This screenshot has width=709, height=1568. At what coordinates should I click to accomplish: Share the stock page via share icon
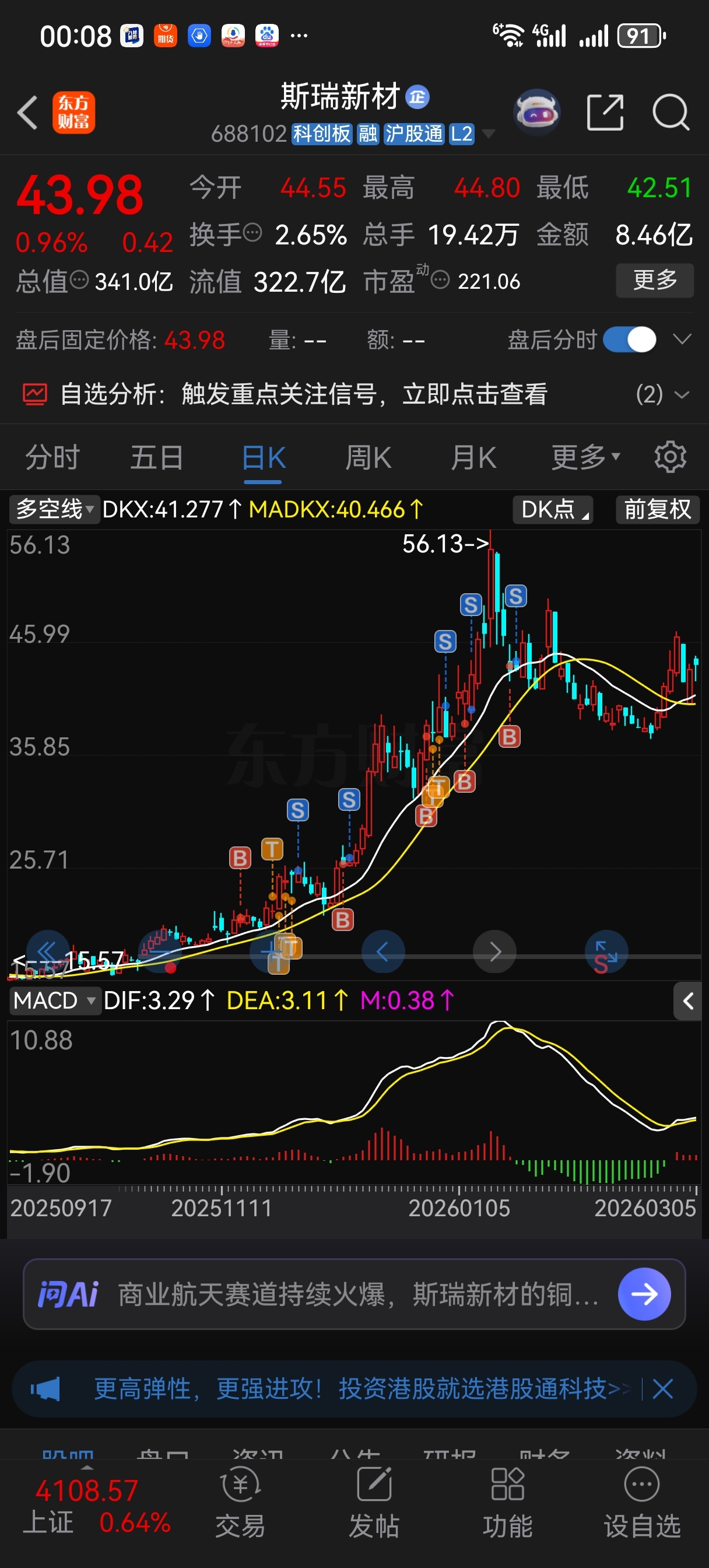(605, 113)
